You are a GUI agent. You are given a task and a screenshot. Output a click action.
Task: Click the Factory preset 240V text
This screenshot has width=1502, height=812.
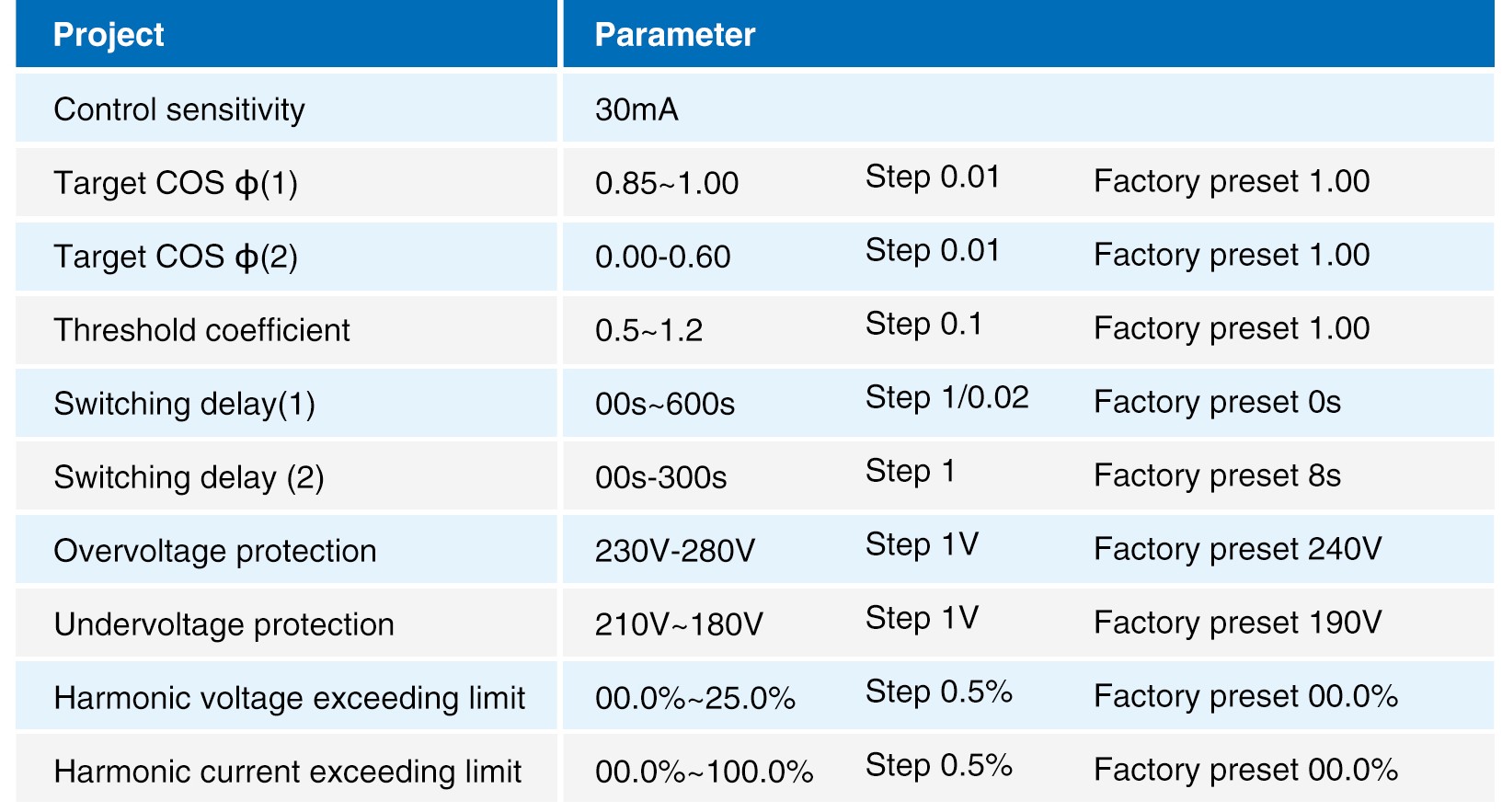tap(1237, 549)
